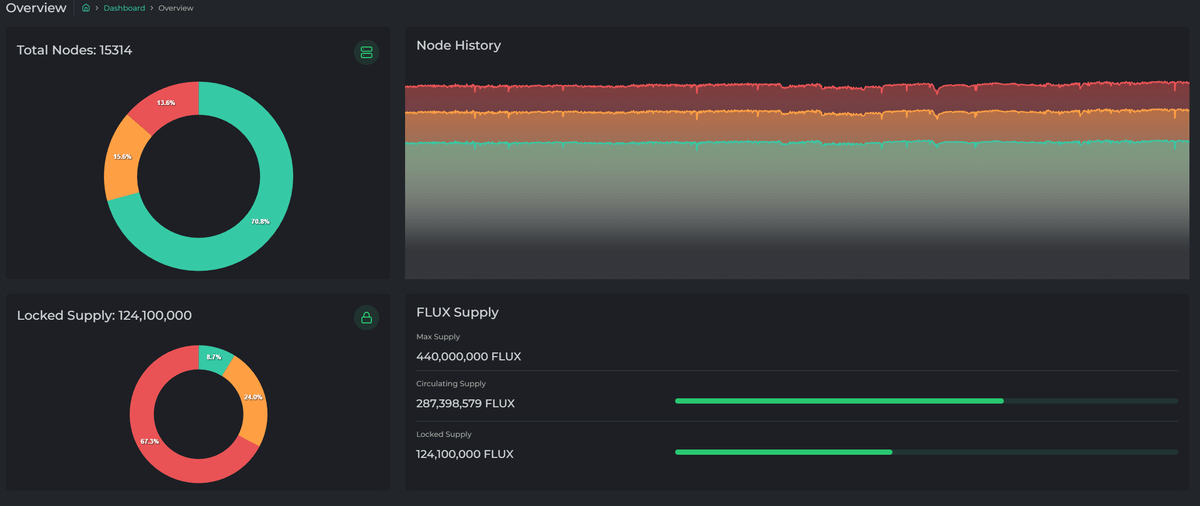Click the 287,398,579 FLUX circulating supply value
Viewport: 1200px width, 506px height.
point(465,404)
